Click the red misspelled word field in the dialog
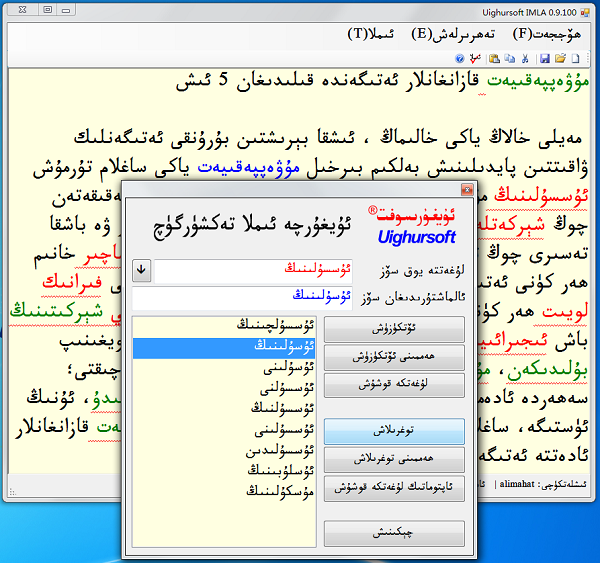Viewport: 600px width, 563px height. [253, 271]
